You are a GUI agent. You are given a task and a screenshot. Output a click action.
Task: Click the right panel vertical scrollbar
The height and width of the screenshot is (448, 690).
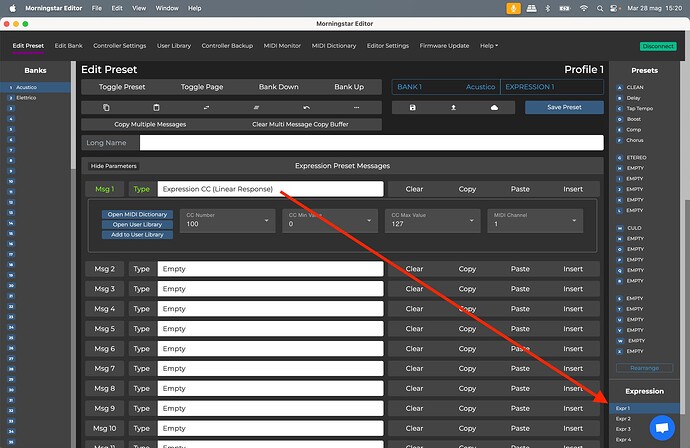[683, 238]
